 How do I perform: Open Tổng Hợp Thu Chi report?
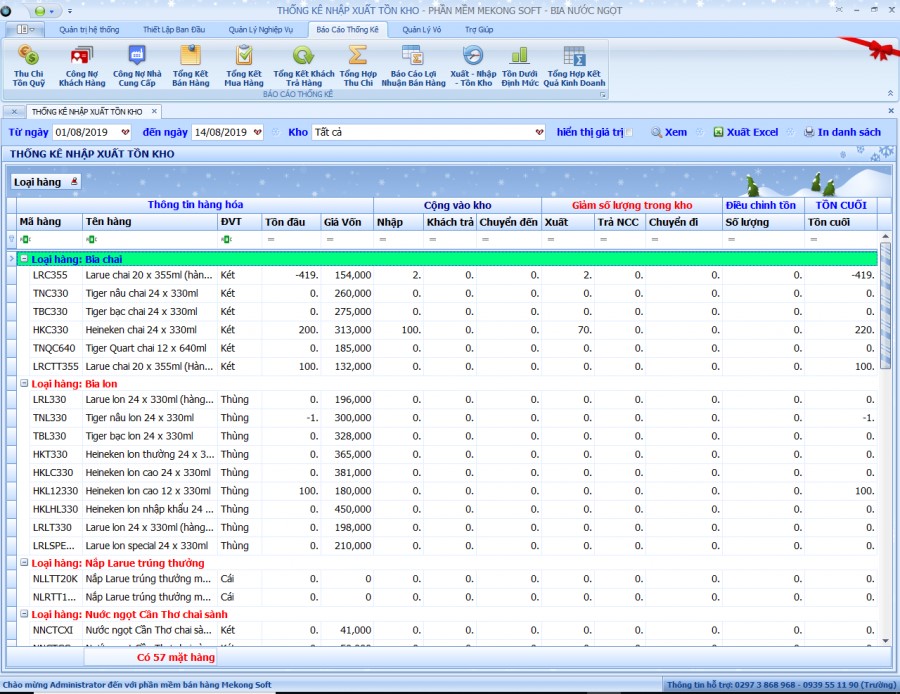tap(358, 67)
